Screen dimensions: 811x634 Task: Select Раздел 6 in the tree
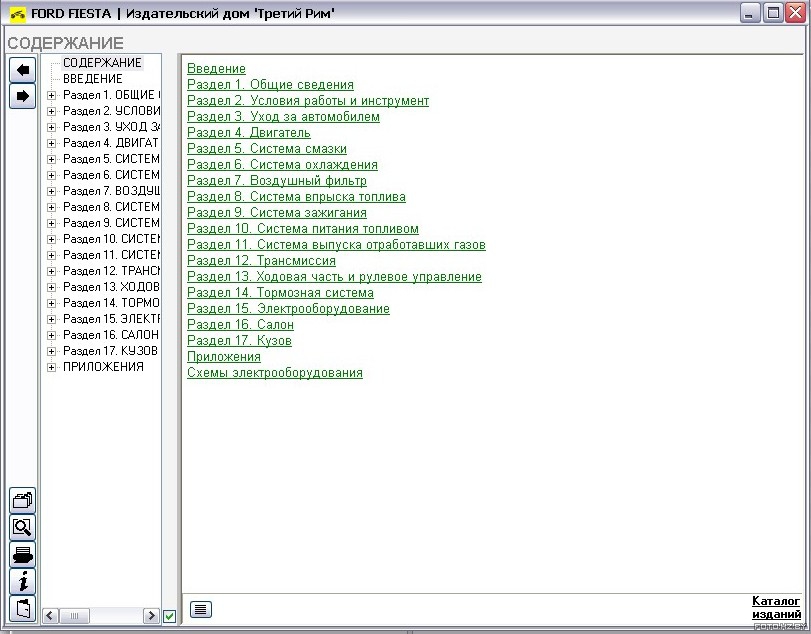coord(111,175)
